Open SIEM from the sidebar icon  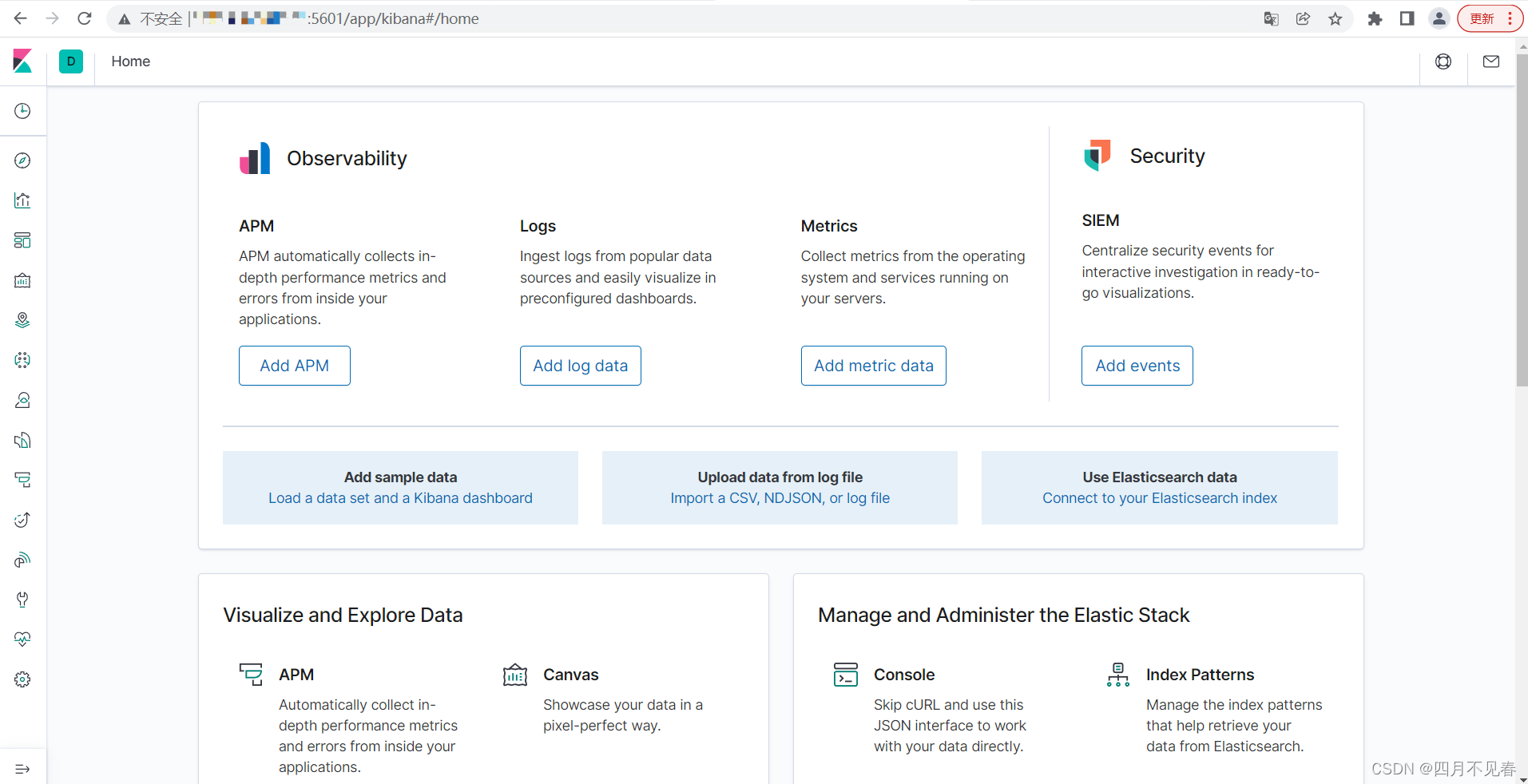click(x=22, y=560)
